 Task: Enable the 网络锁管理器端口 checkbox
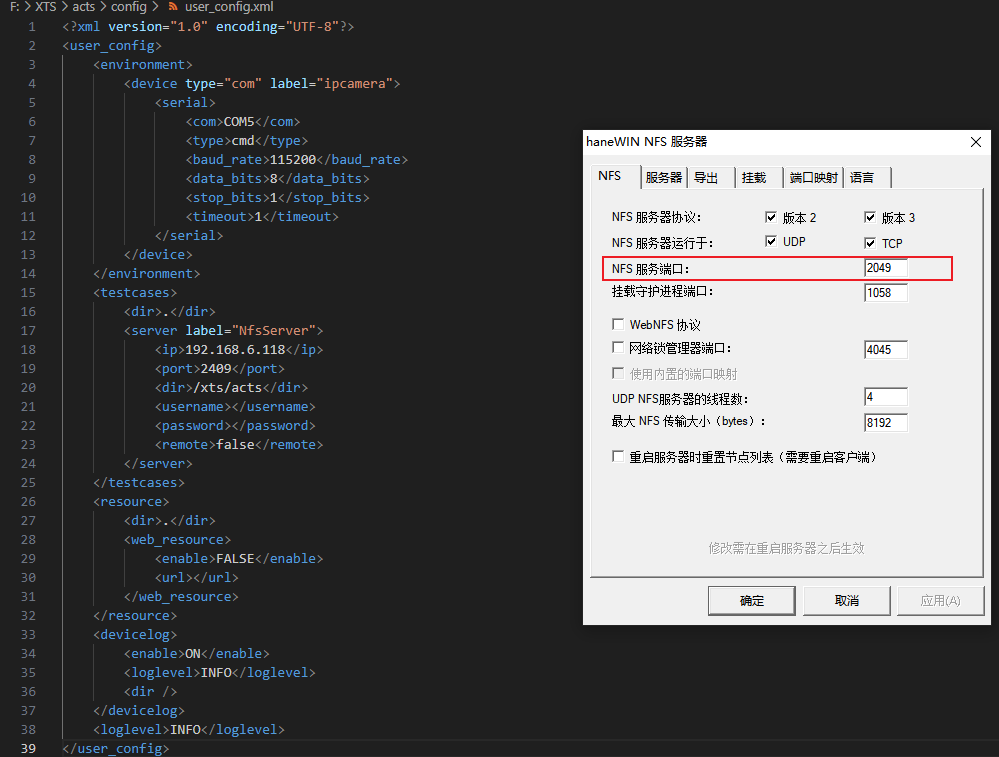tap(618, 347)
